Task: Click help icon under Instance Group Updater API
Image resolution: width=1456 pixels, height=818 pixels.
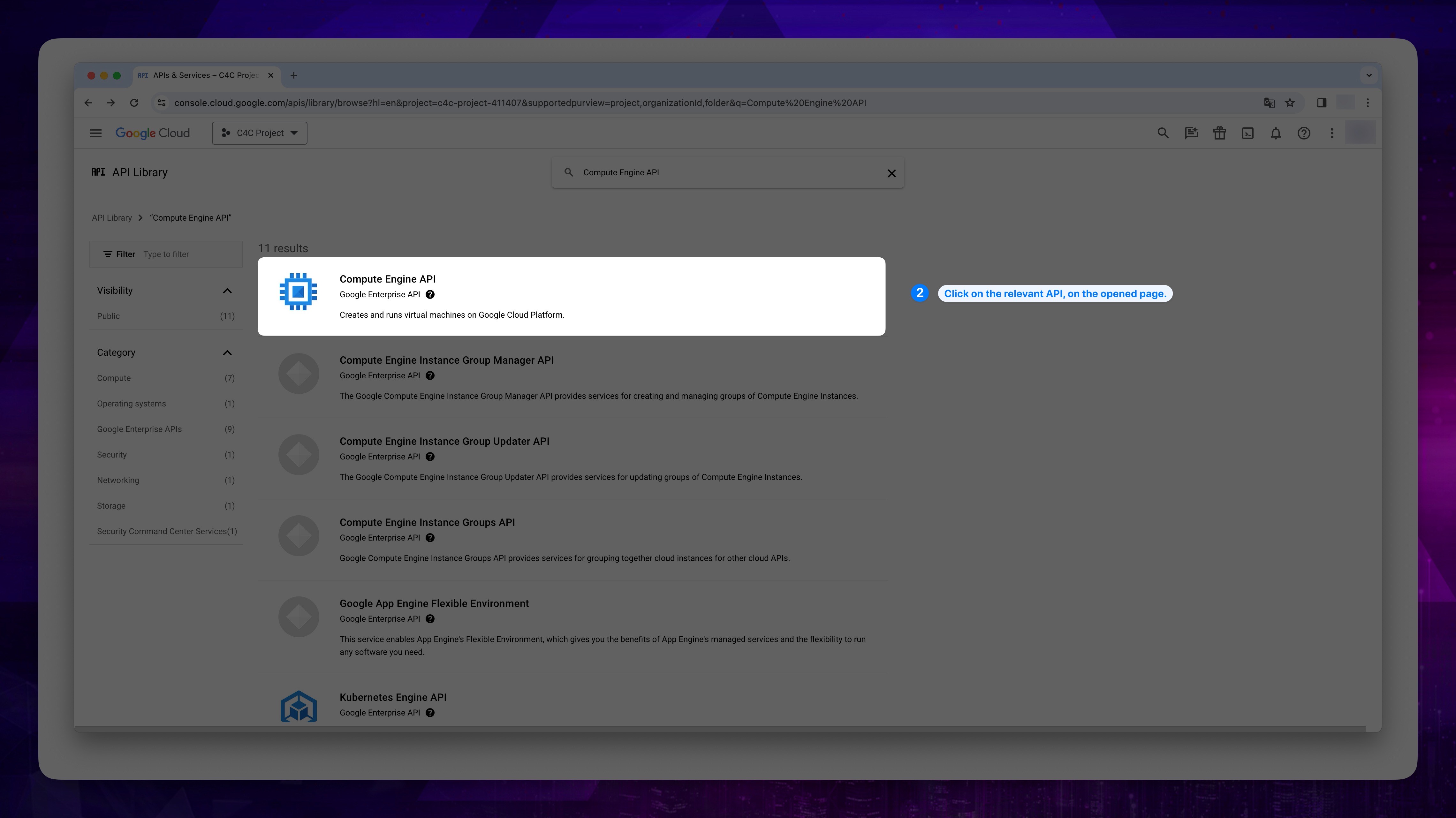Action: point(430,457)
